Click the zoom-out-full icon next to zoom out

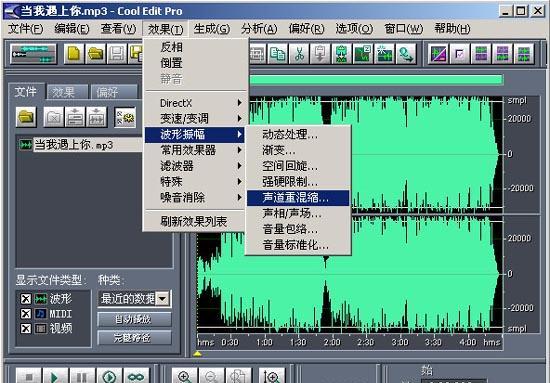239,376
